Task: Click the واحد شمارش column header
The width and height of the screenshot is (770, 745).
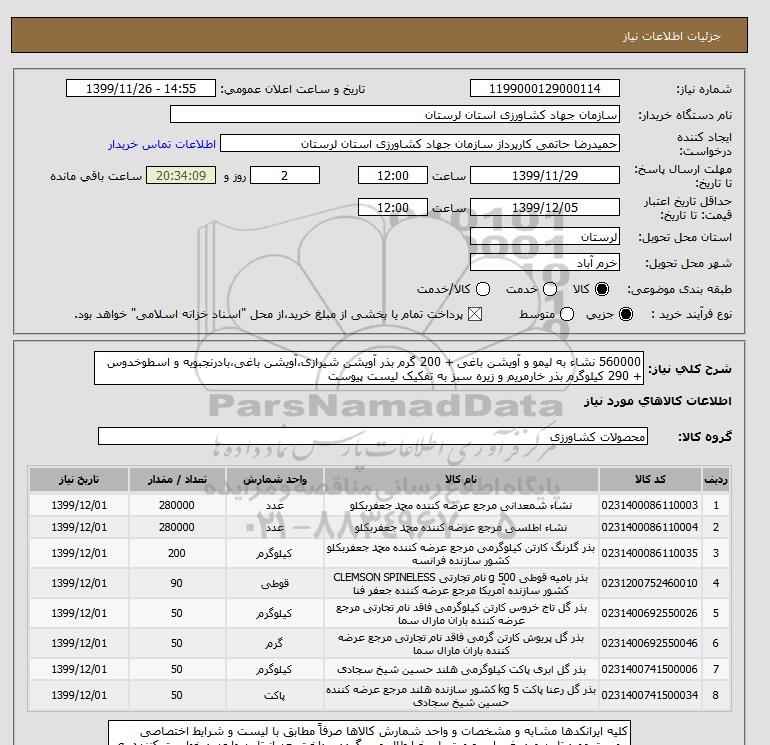Action: pos(275,479)
